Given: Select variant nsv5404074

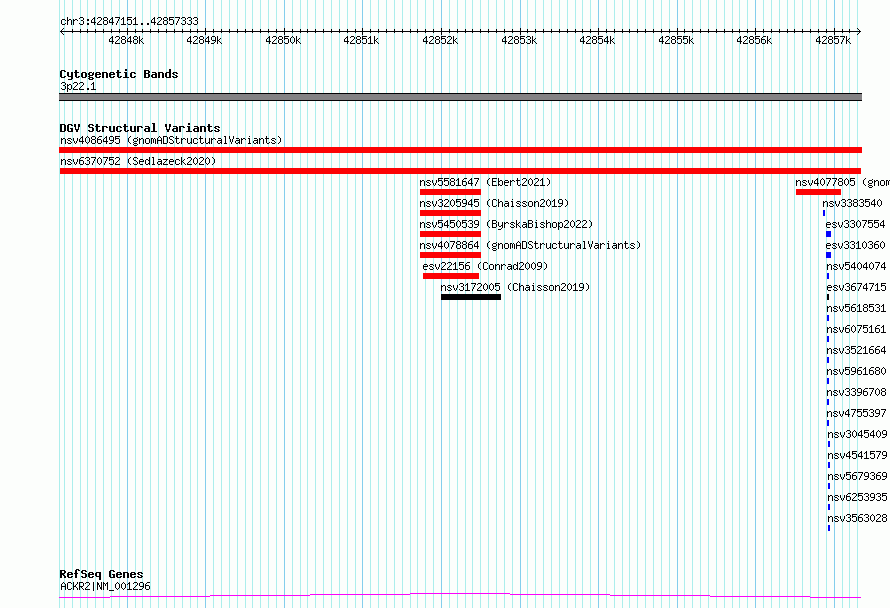Looking at the screenshot, I should 857,266.
